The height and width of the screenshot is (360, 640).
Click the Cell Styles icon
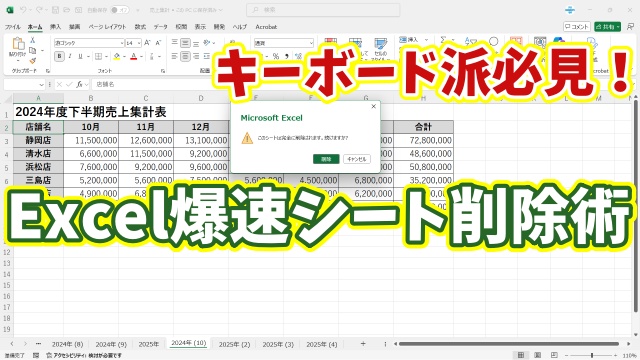pos(381,44)
